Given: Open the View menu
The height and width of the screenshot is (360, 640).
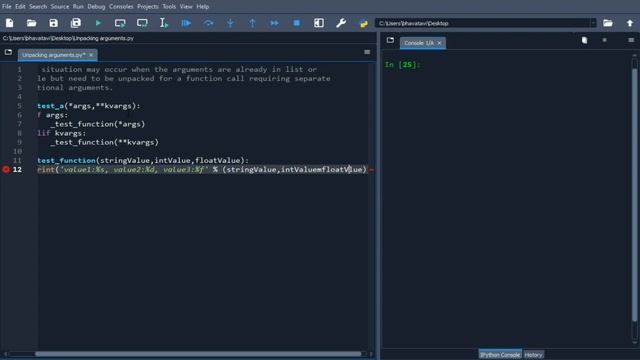Looking at the screenshot, I should tap(186, 7).
